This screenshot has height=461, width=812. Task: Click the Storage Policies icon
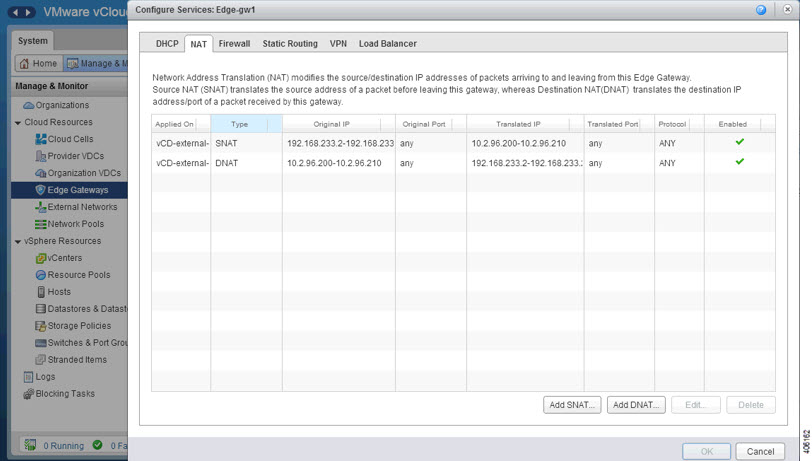[x=40, y=326]
